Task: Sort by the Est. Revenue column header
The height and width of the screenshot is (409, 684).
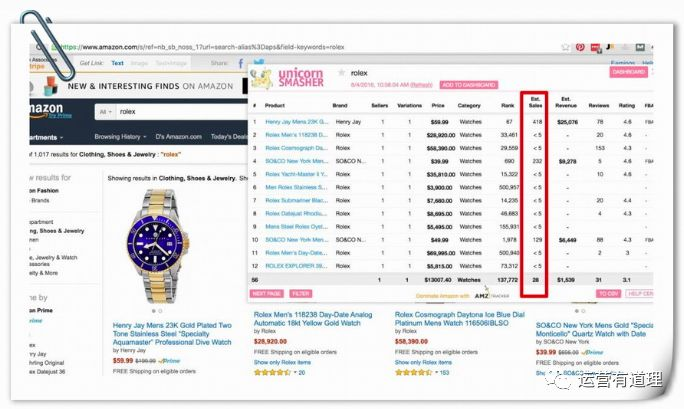Action: point(566,102)
